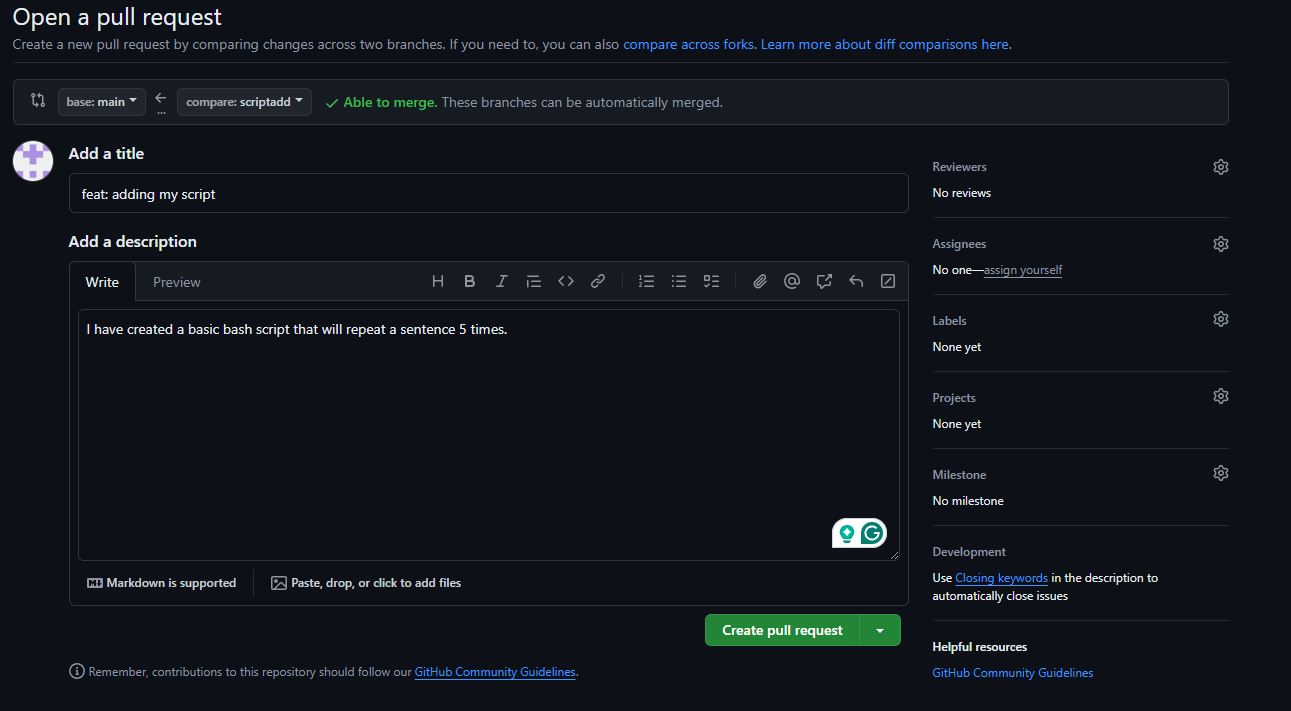1291x711 pixels.
Task: Switch to the Preview tab
Action: click(177, 282)
